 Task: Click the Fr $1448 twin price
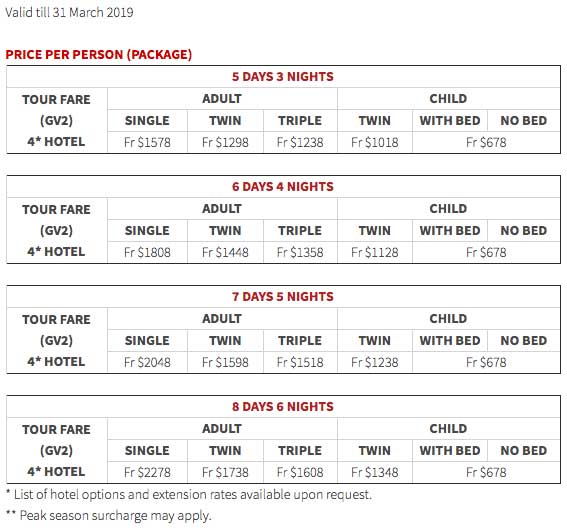pos(225,252)
